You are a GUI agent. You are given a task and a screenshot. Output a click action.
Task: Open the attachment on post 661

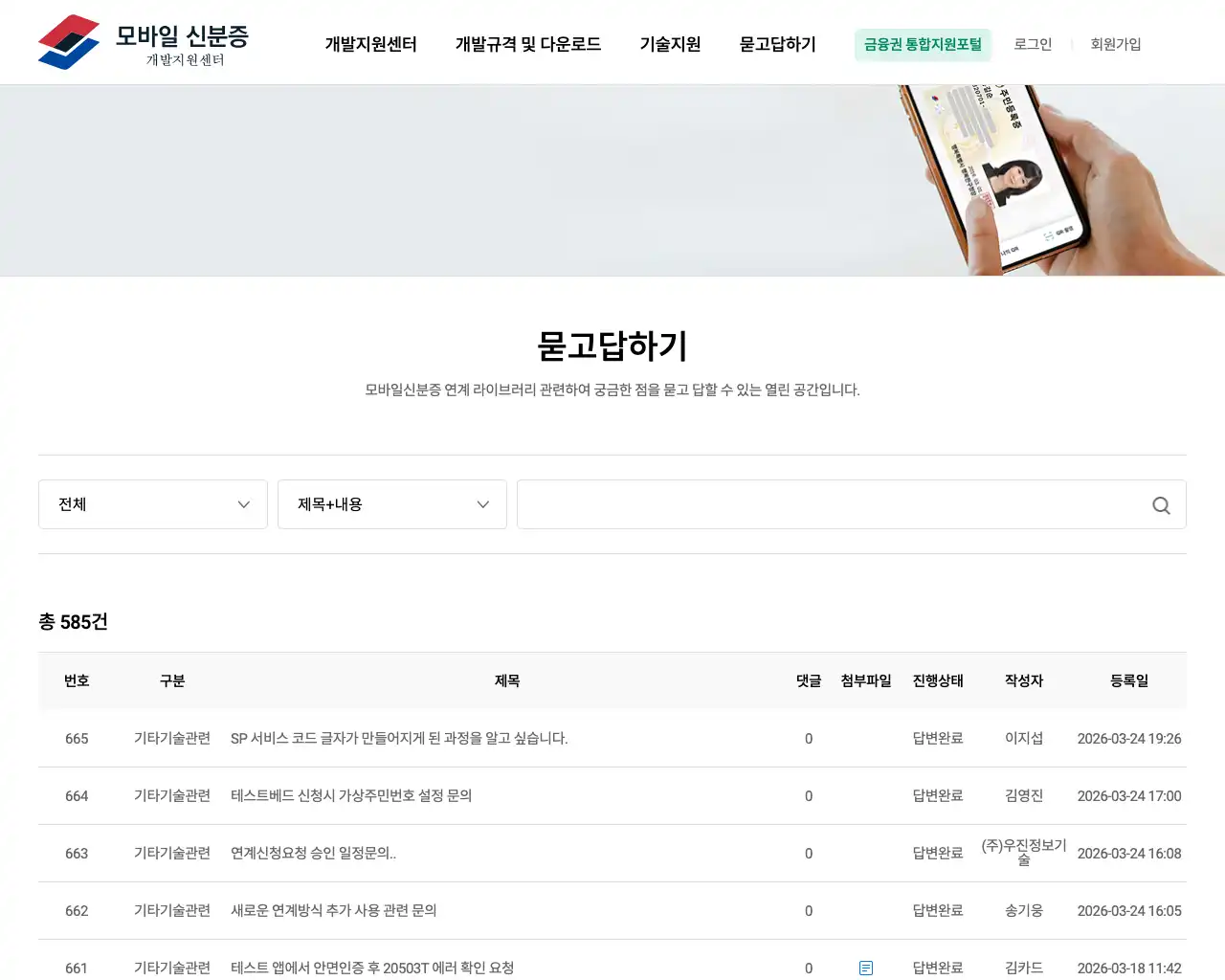(x=867, y=968)
